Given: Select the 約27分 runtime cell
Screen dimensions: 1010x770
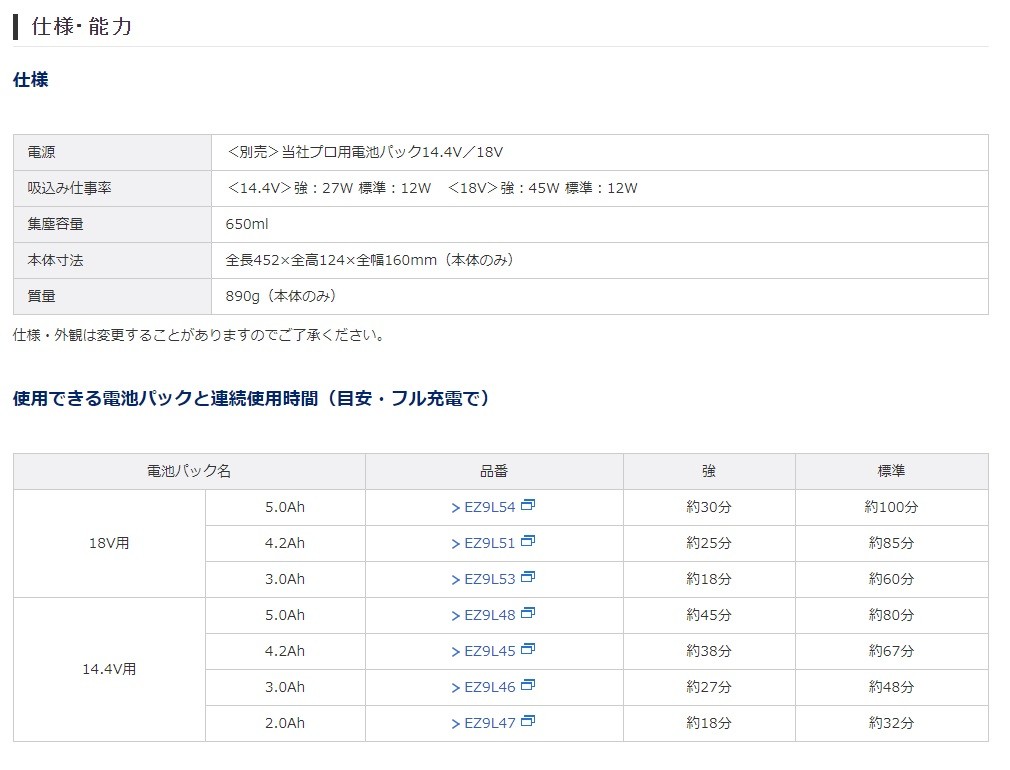Looking at the screenshot, I should click(709, 688).
